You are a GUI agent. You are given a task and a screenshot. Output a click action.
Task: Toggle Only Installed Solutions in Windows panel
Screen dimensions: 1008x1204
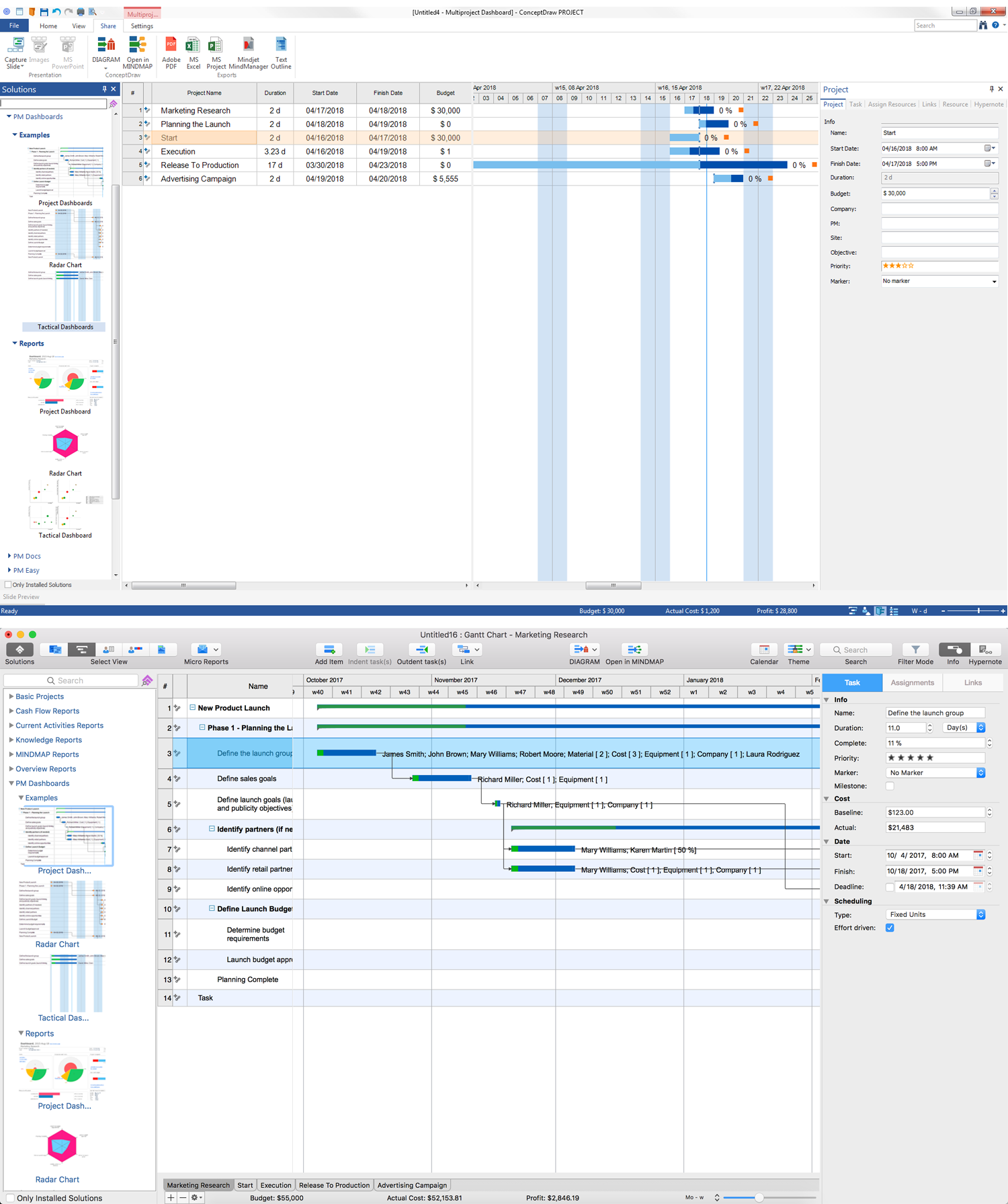click(8, 585)
